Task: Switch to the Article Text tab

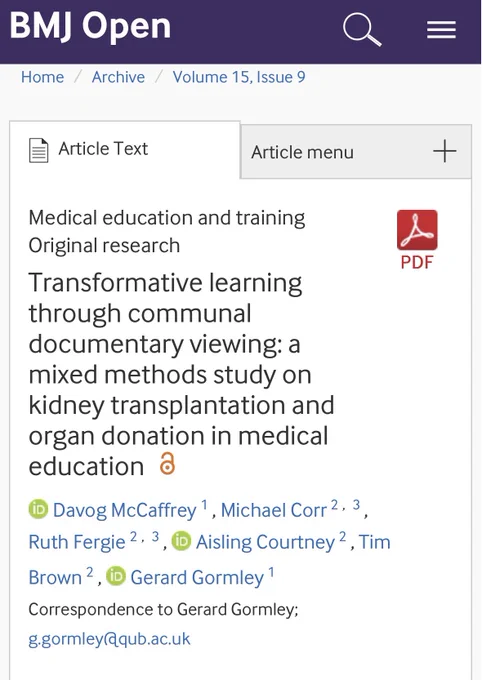Action: (125, 149)
